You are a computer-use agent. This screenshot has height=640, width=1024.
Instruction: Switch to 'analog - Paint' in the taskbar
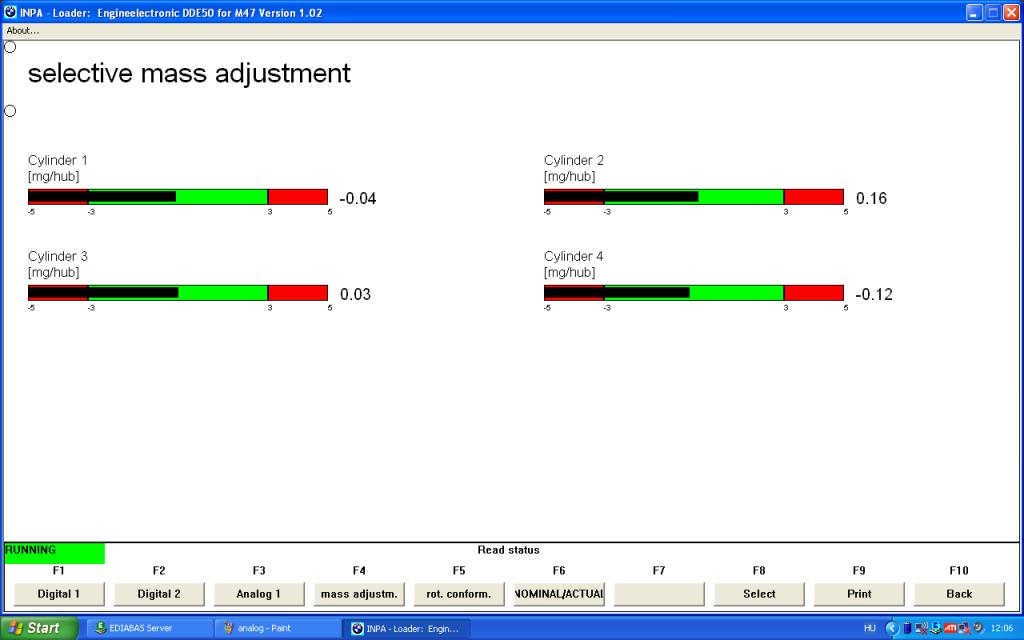pyautogui.click(x=277, y=628)
